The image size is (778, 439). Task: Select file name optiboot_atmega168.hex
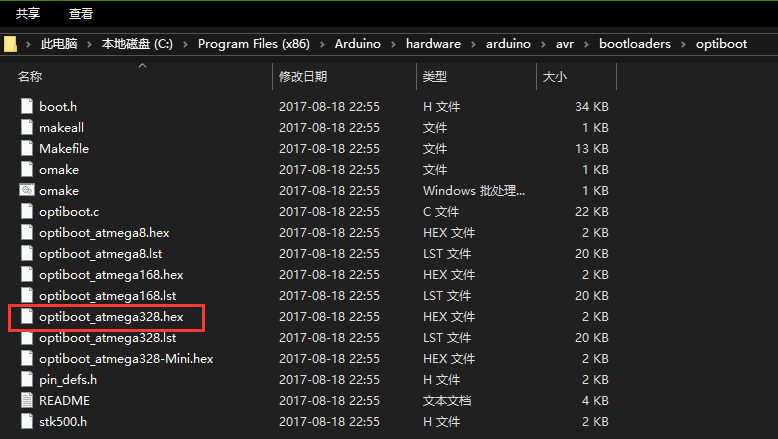111,275
